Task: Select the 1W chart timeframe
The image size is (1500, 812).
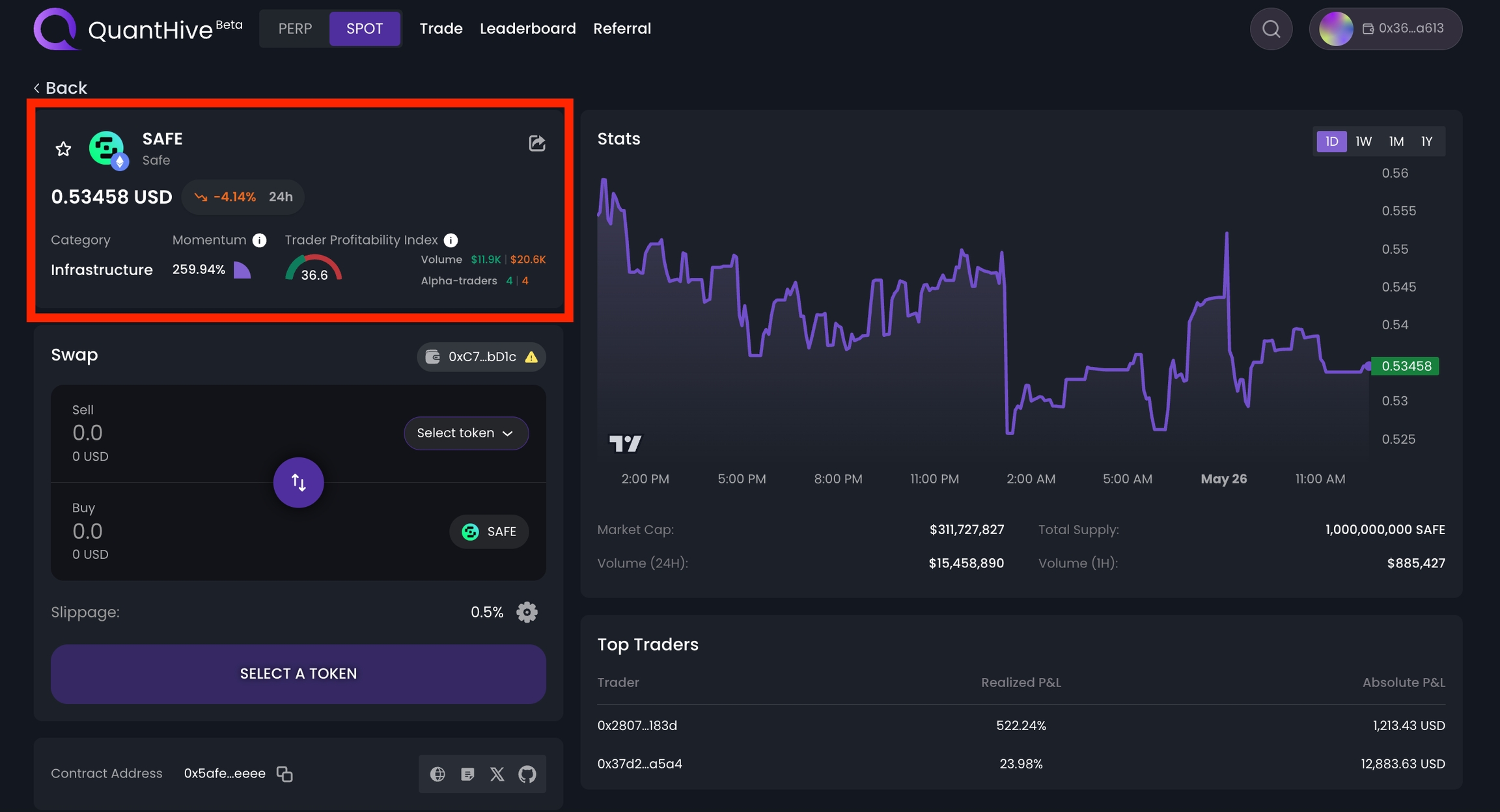Action: coord(1363,141)
